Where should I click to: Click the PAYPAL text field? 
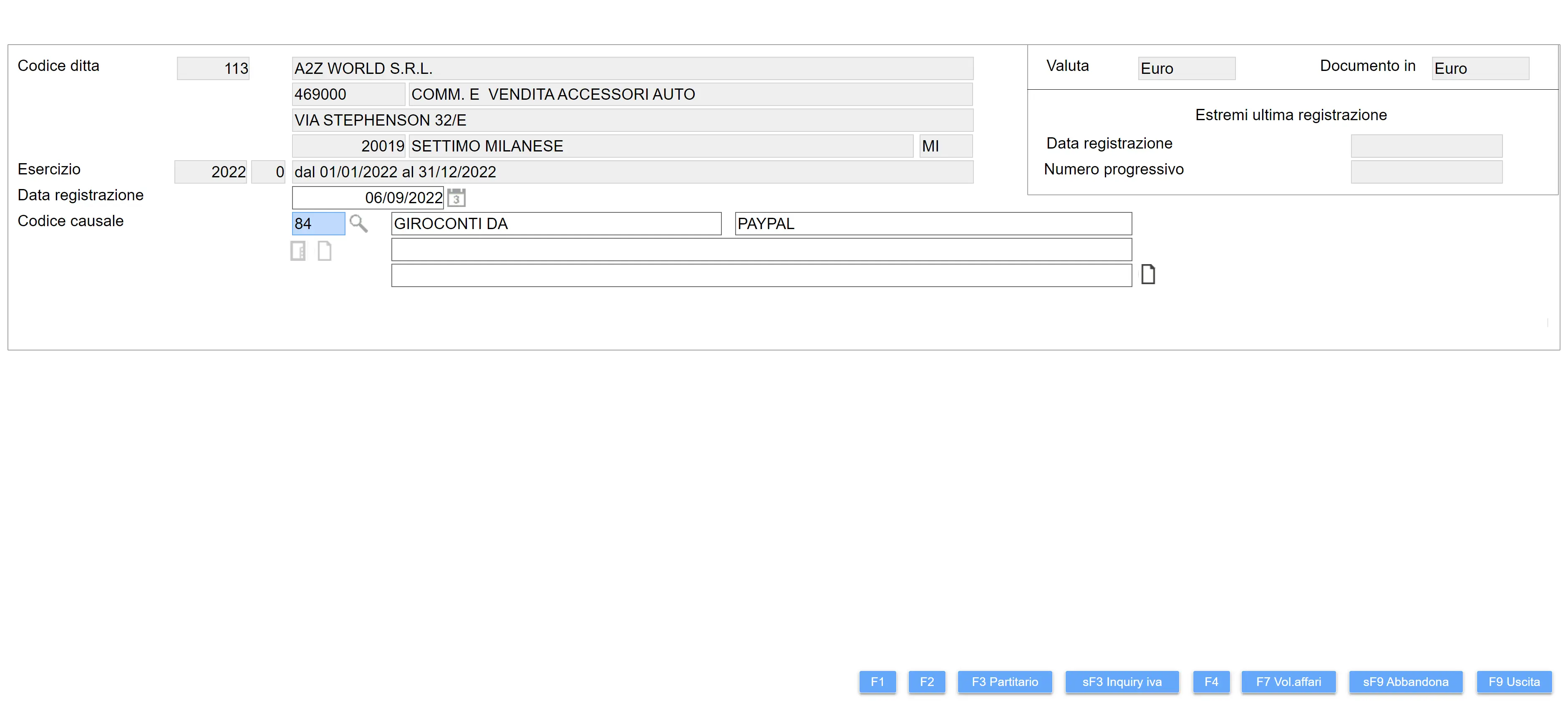pyautogui.click(x=933, y=224)
